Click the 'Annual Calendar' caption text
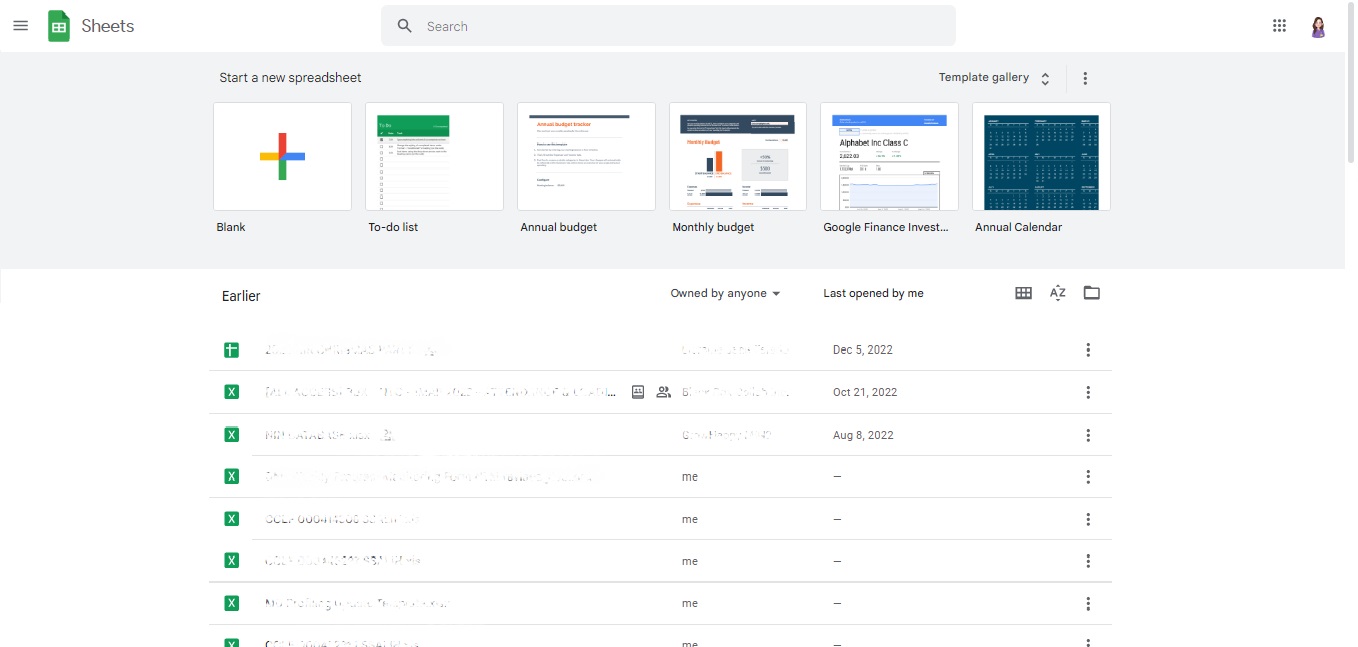The width and height of the screenshot is (1358, 647). (1018, 228)
